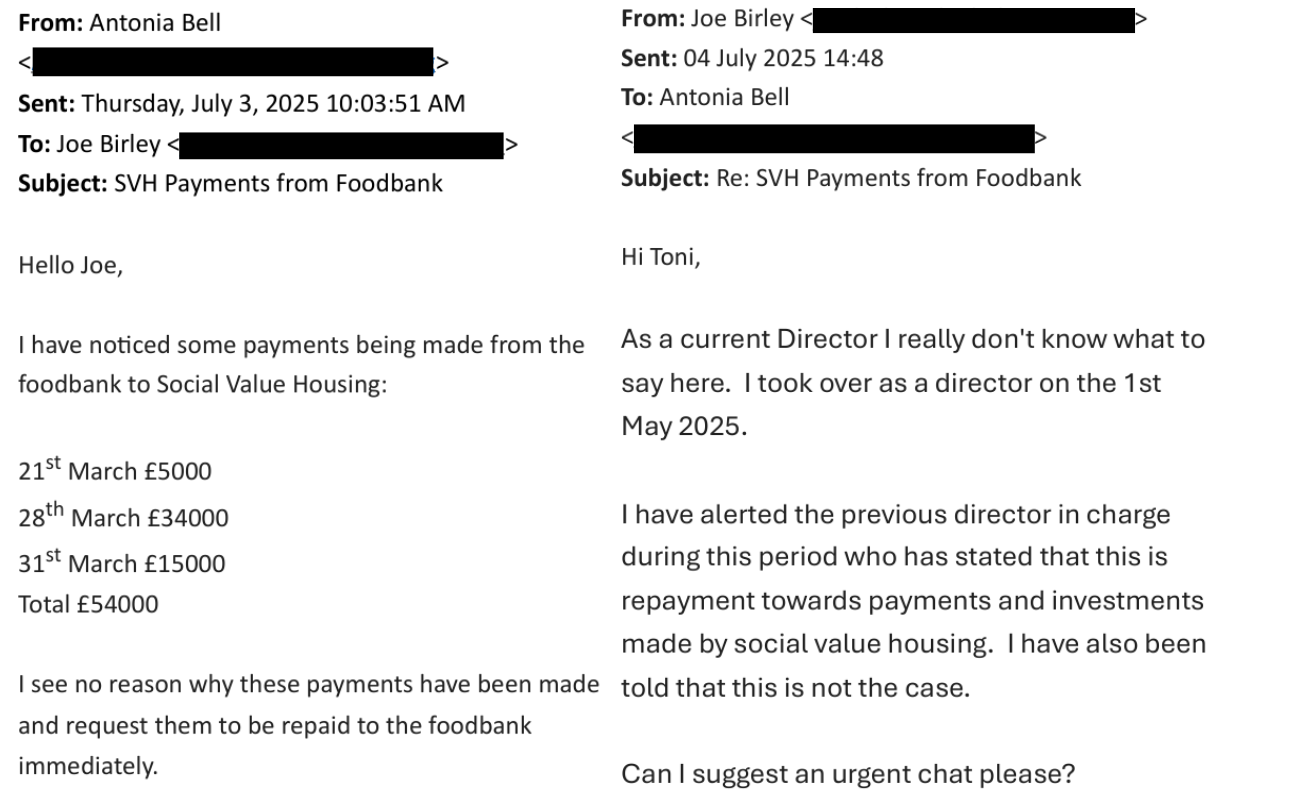Image resolution: width=1304 pixels, height=806 pixels.
Task: Click the "To: Antonia Bell" recipient line
Action: (x=705, y=97)
